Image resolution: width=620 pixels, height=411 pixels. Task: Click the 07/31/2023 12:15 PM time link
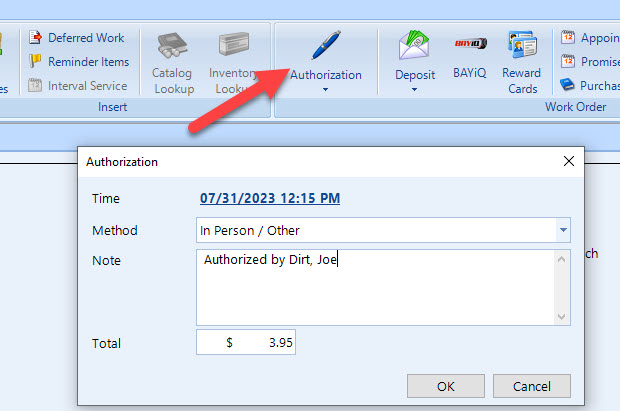click(270, 198)
